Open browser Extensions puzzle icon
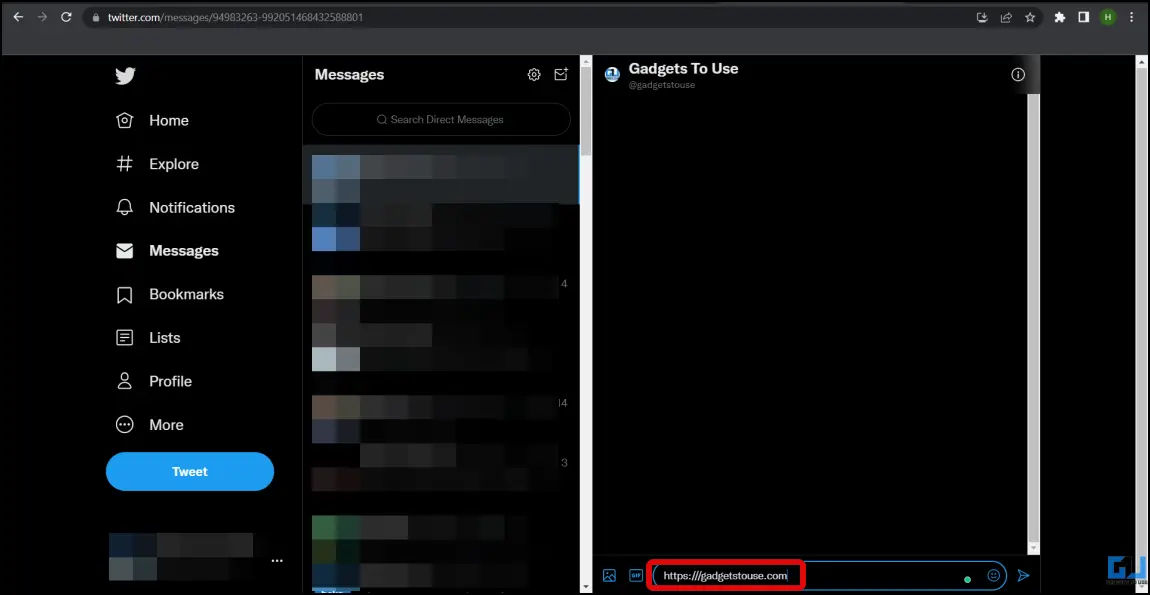Screen dimensions: 1150x595 tap(1060, 18)
